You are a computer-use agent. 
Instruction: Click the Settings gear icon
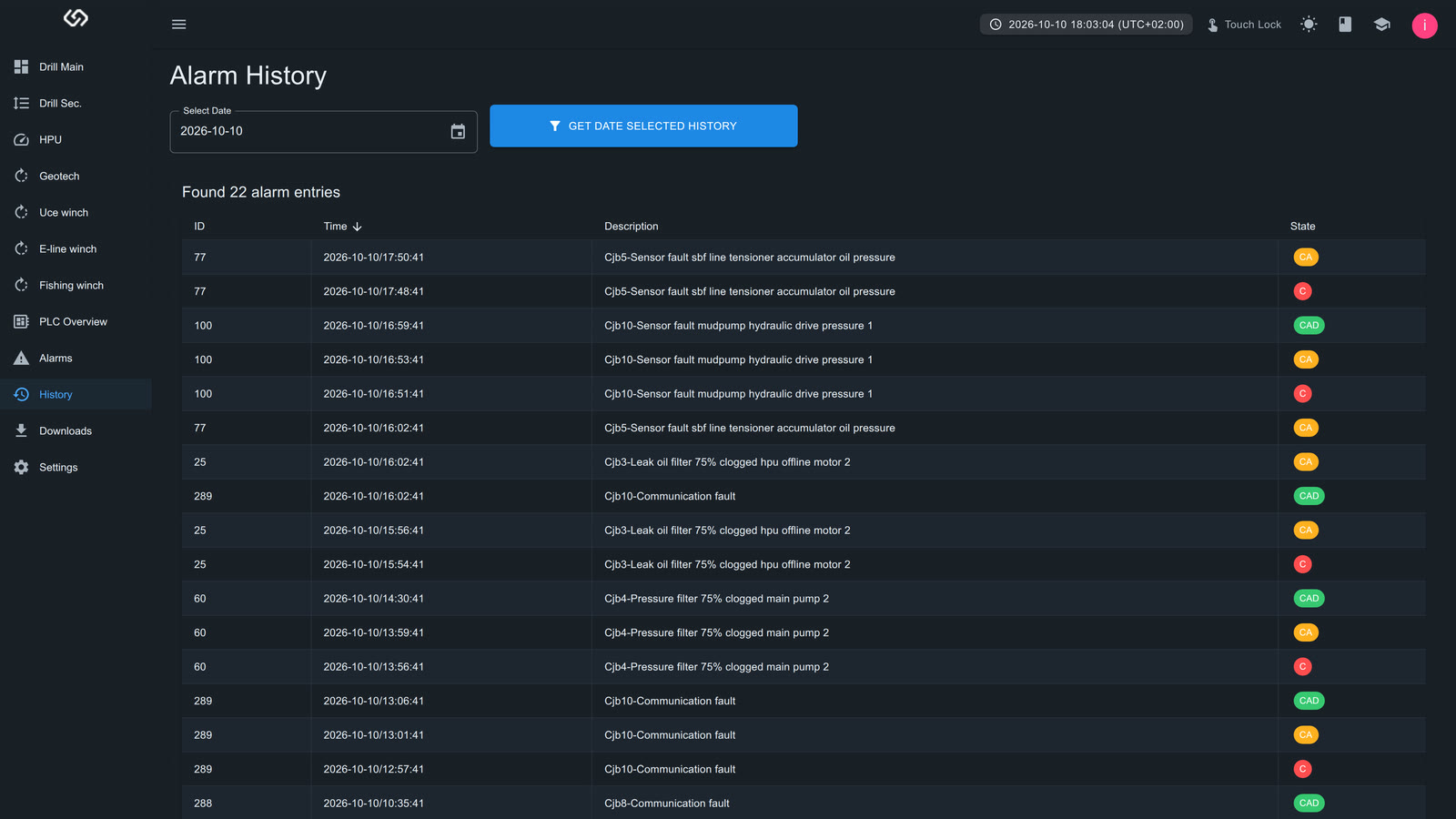click(x=21, y=467)
